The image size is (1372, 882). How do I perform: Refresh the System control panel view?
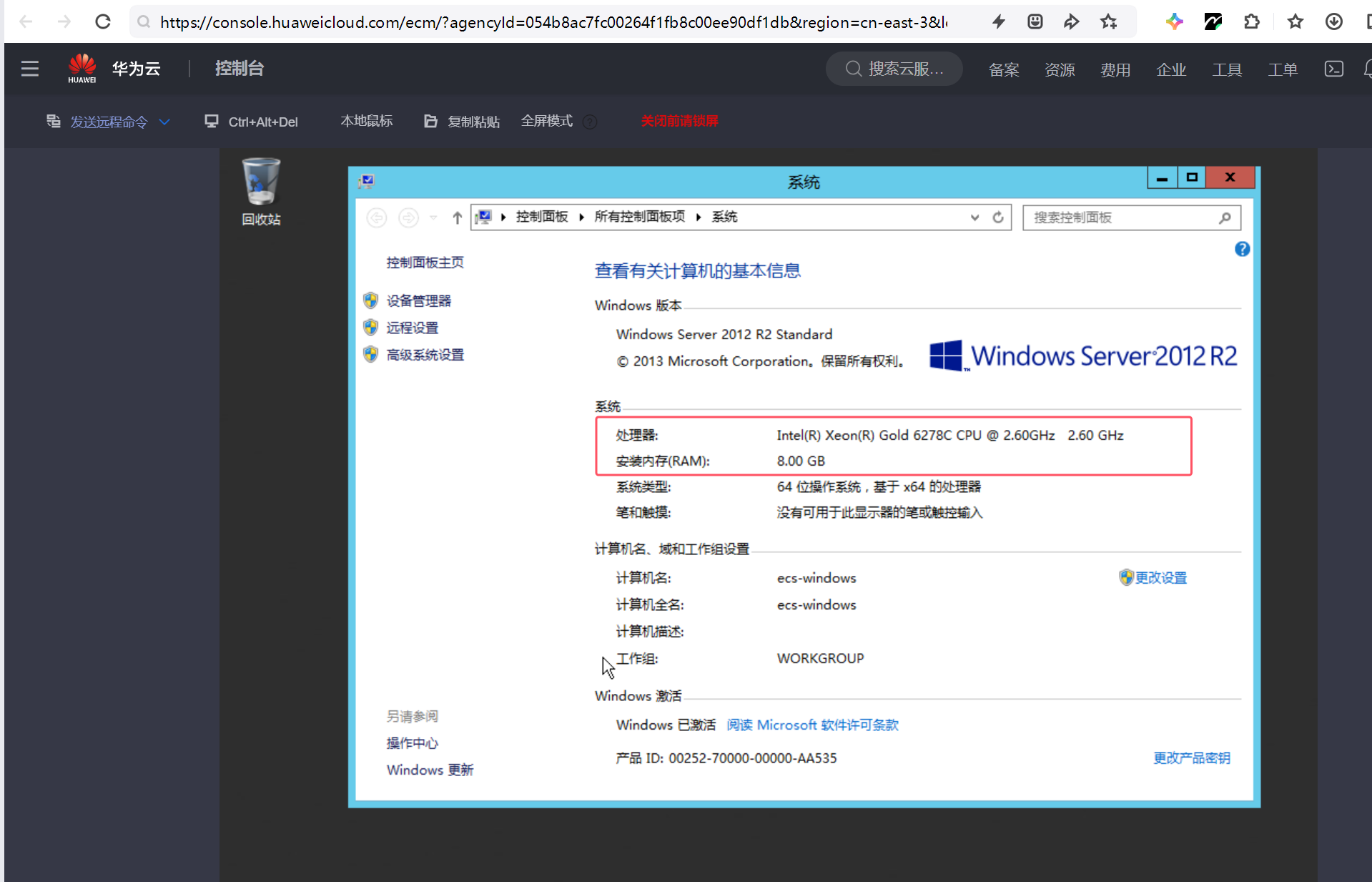[x=998, y=217]
